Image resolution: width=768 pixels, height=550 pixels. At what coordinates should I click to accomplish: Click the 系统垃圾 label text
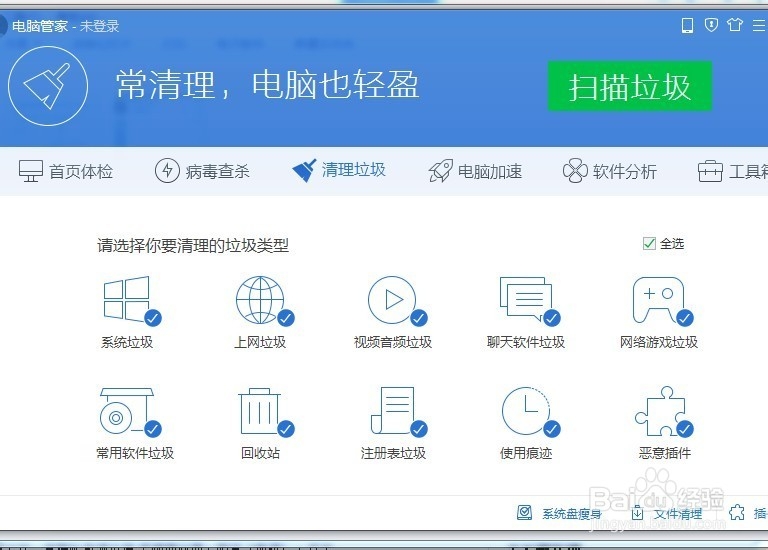(127, 342)
